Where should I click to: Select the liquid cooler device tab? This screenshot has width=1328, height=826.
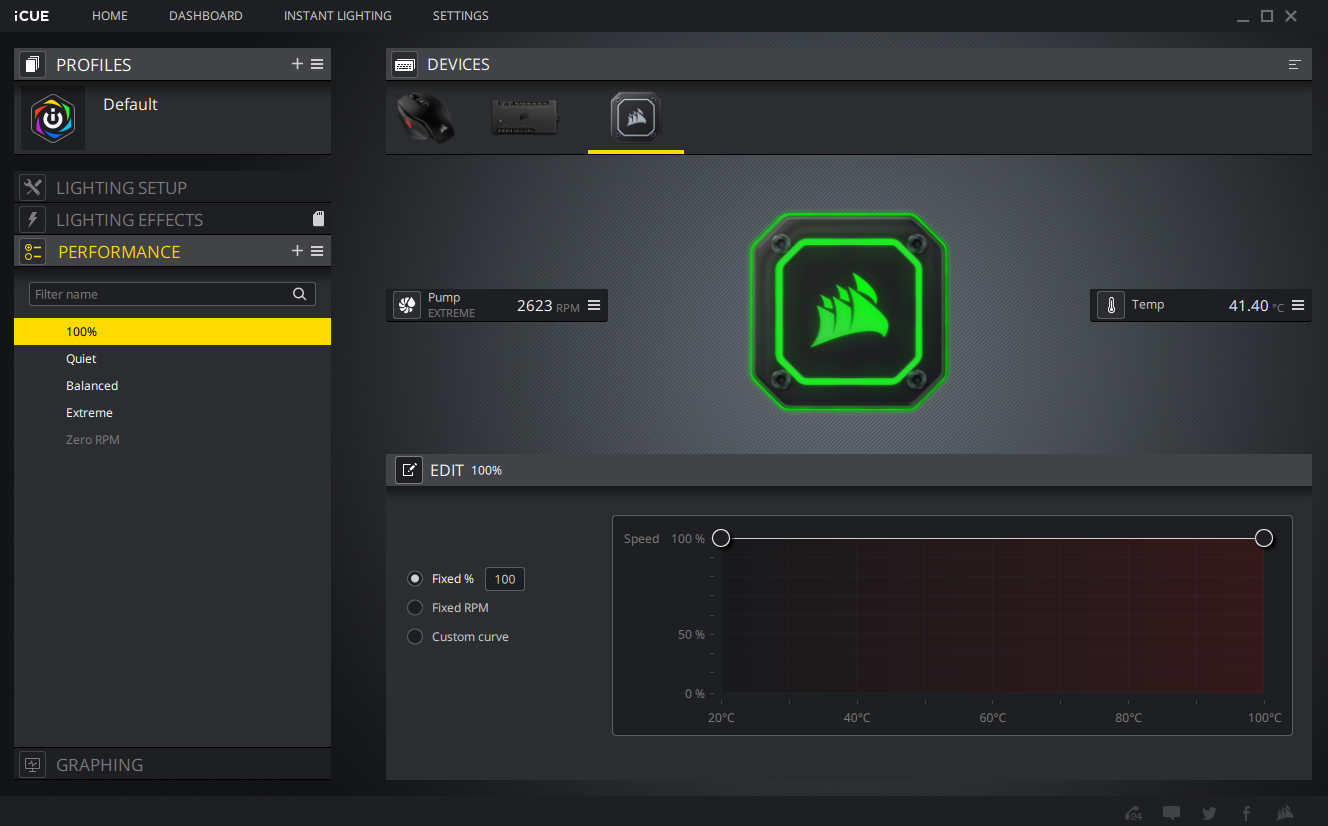(636, 117)
